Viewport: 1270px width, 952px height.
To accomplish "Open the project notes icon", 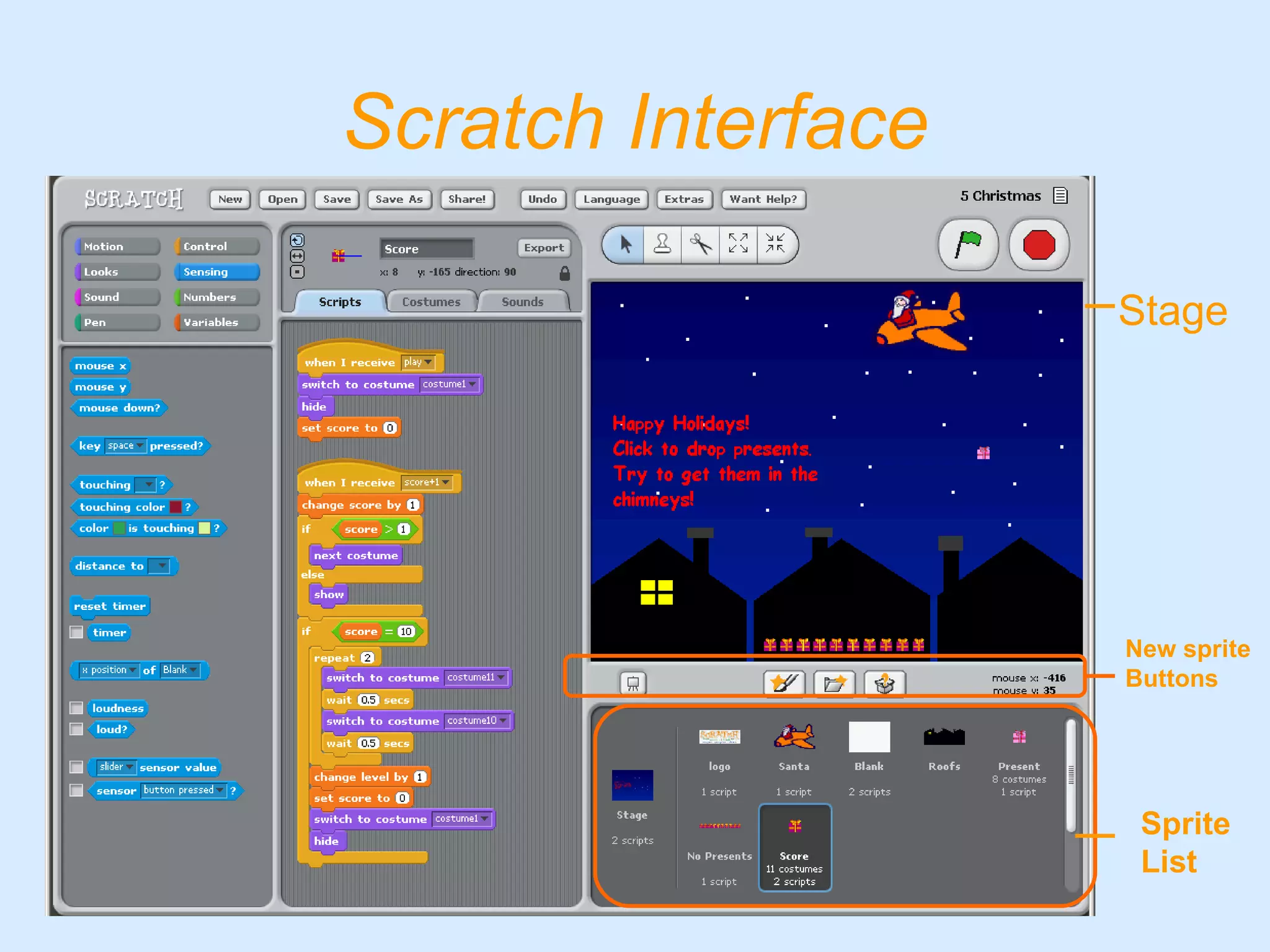I will 1060,196.
